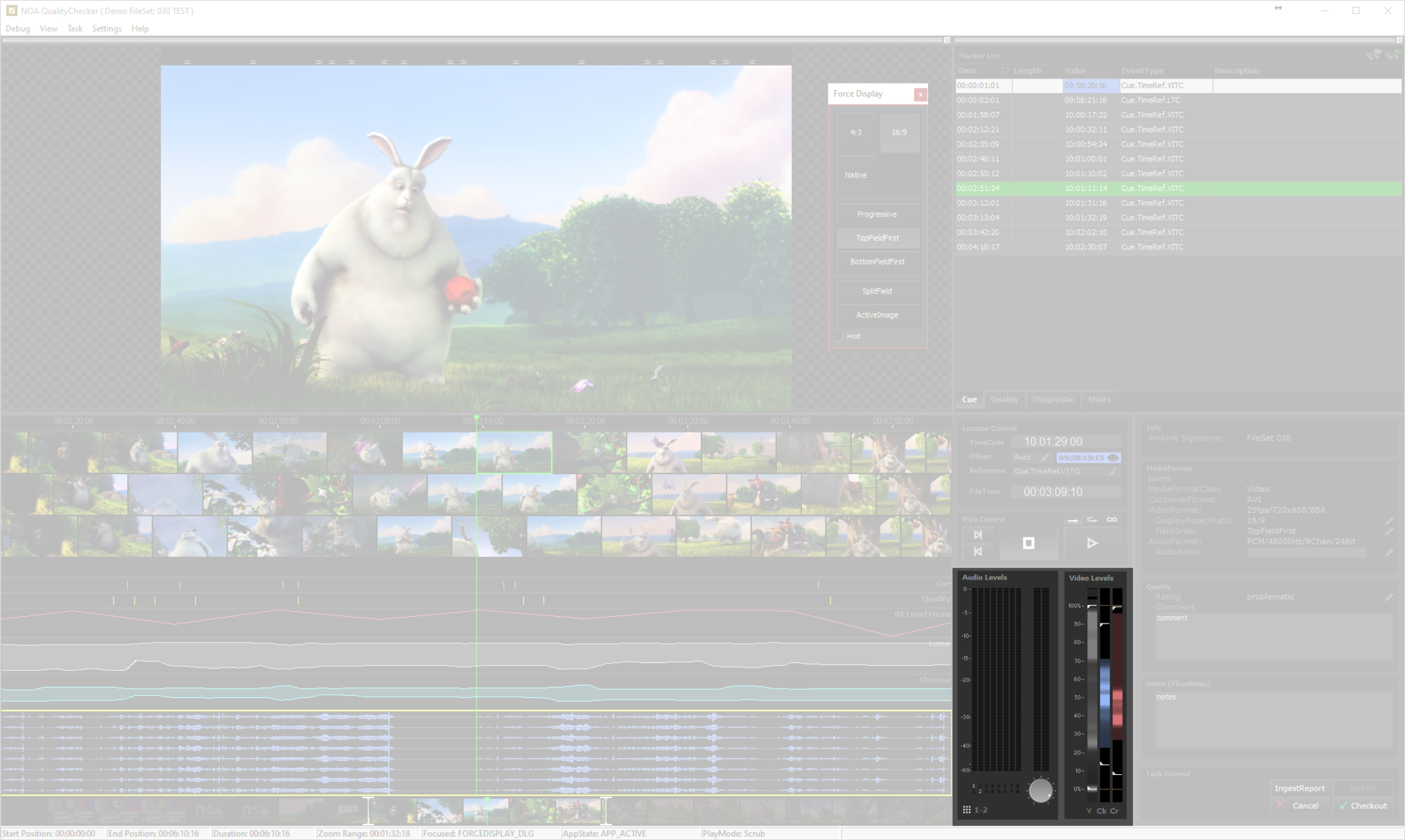Open the Settings menu
This screenshot has width=1405, height=840.
107,29
